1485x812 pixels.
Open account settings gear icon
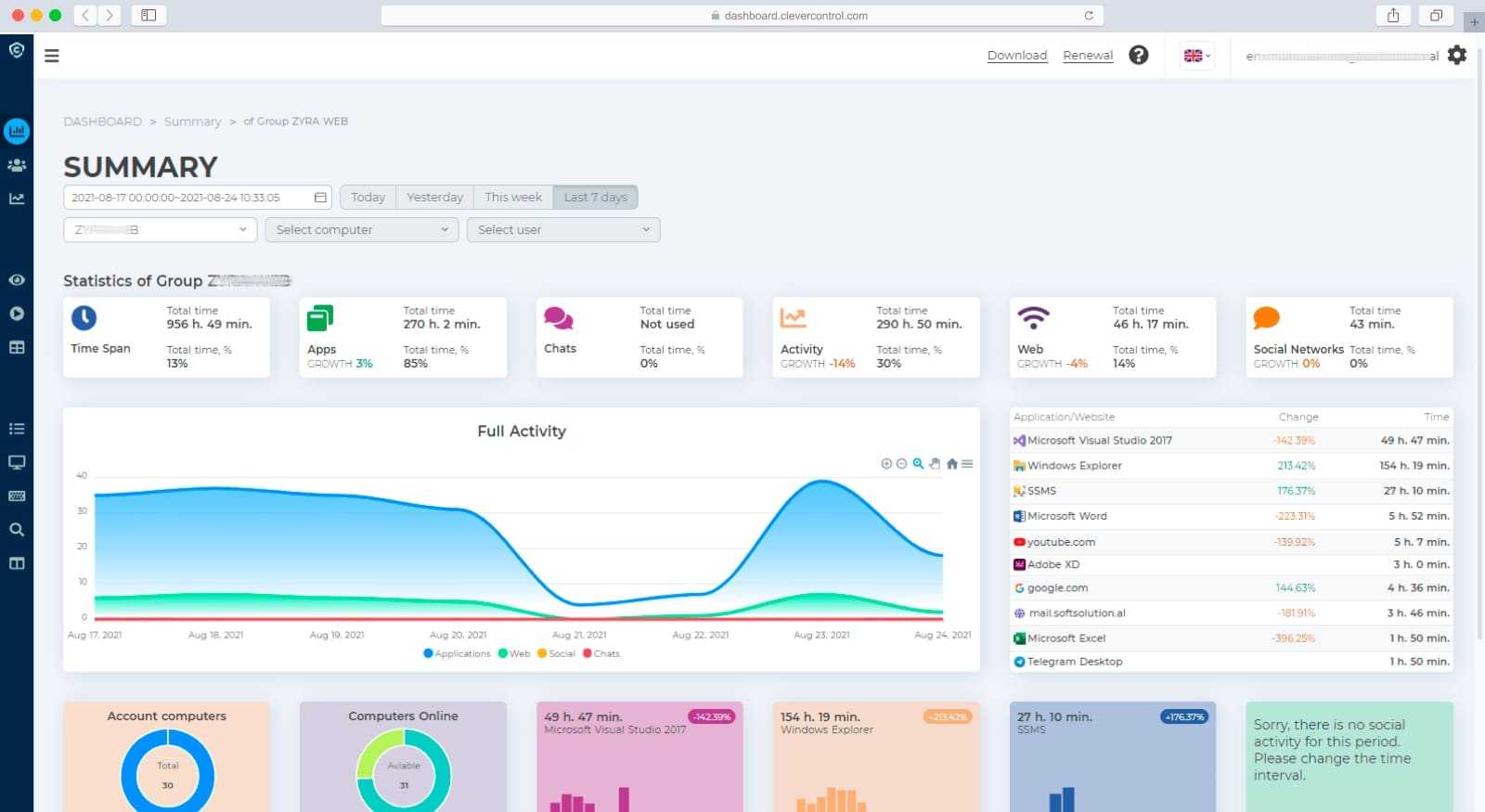point(1457,55)
